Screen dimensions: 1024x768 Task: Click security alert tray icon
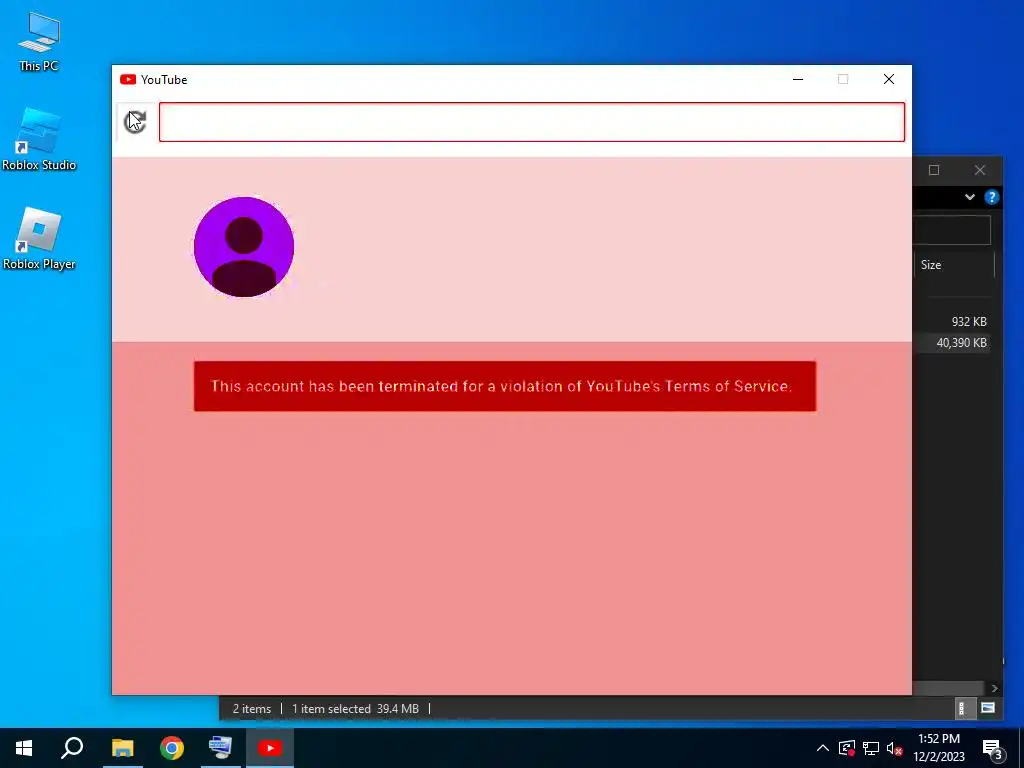[847, 748]
